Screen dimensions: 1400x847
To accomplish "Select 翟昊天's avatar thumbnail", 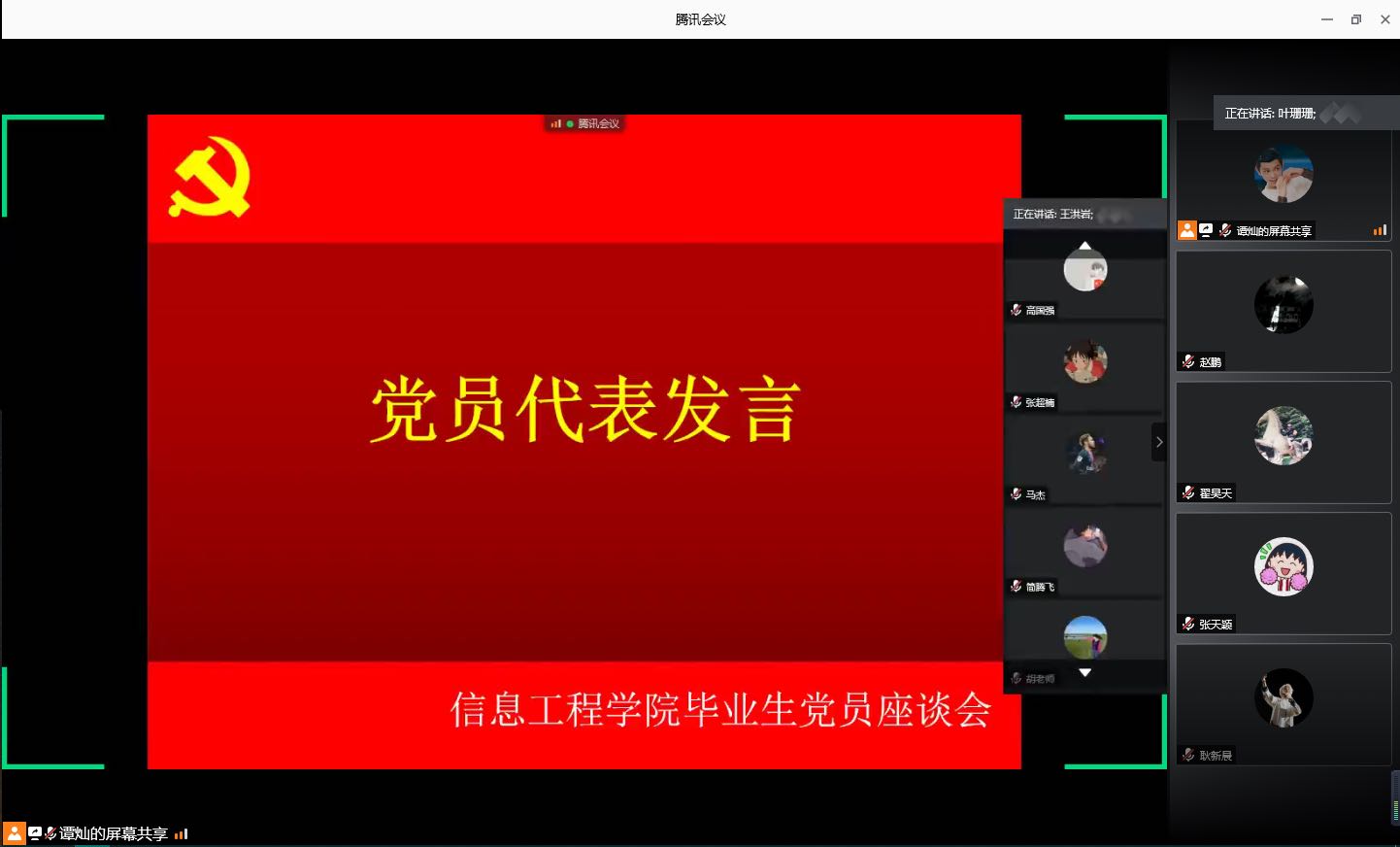I will tap(1283, 435).
